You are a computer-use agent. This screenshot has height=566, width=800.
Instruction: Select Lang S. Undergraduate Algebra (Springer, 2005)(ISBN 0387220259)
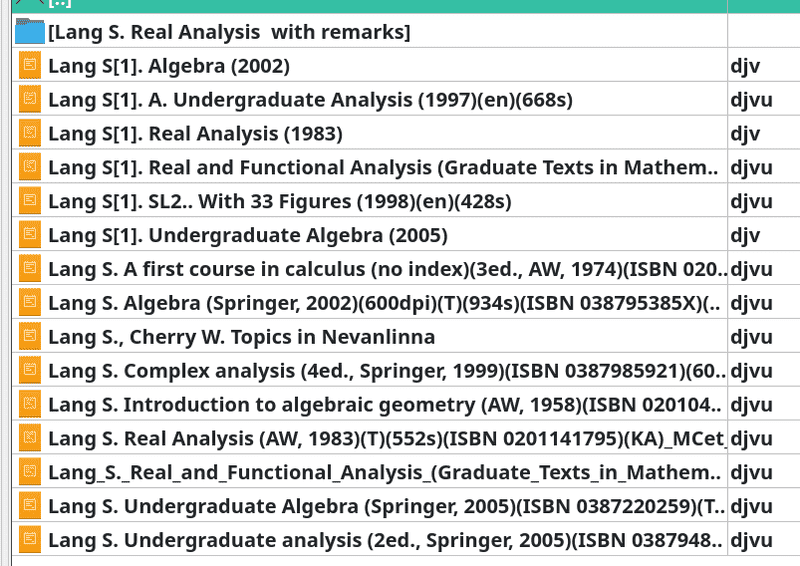coord(387,507)
